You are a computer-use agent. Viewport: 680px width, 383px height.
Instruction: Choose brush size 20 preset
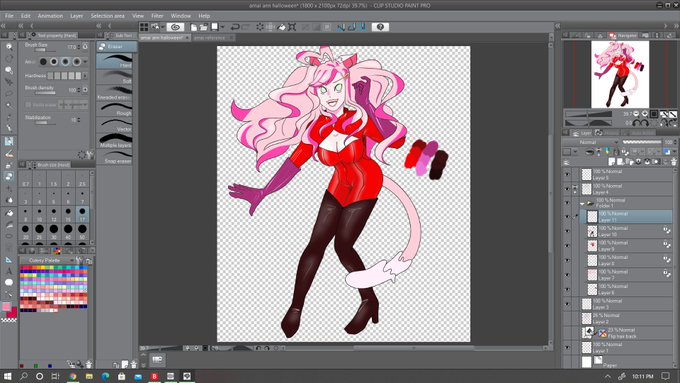pyautogui.click(x=26, y=231)
